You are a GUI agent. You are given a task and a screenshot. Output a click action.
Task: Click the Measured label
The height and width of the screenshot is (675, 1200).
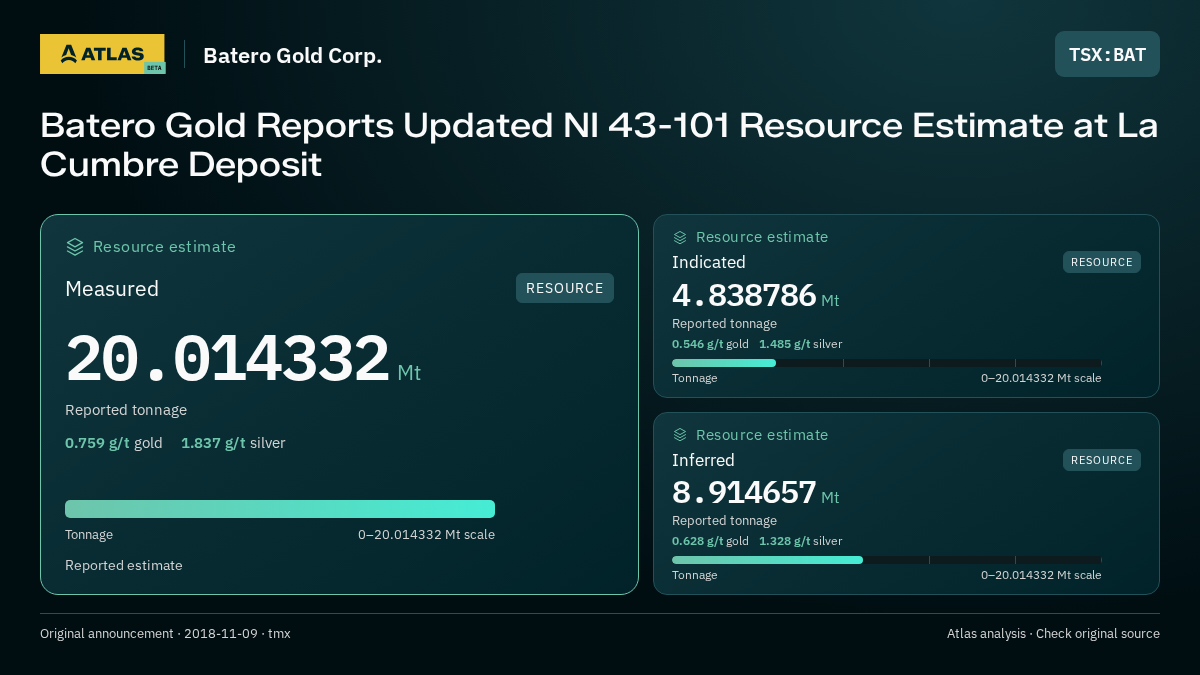pos(112,288)
